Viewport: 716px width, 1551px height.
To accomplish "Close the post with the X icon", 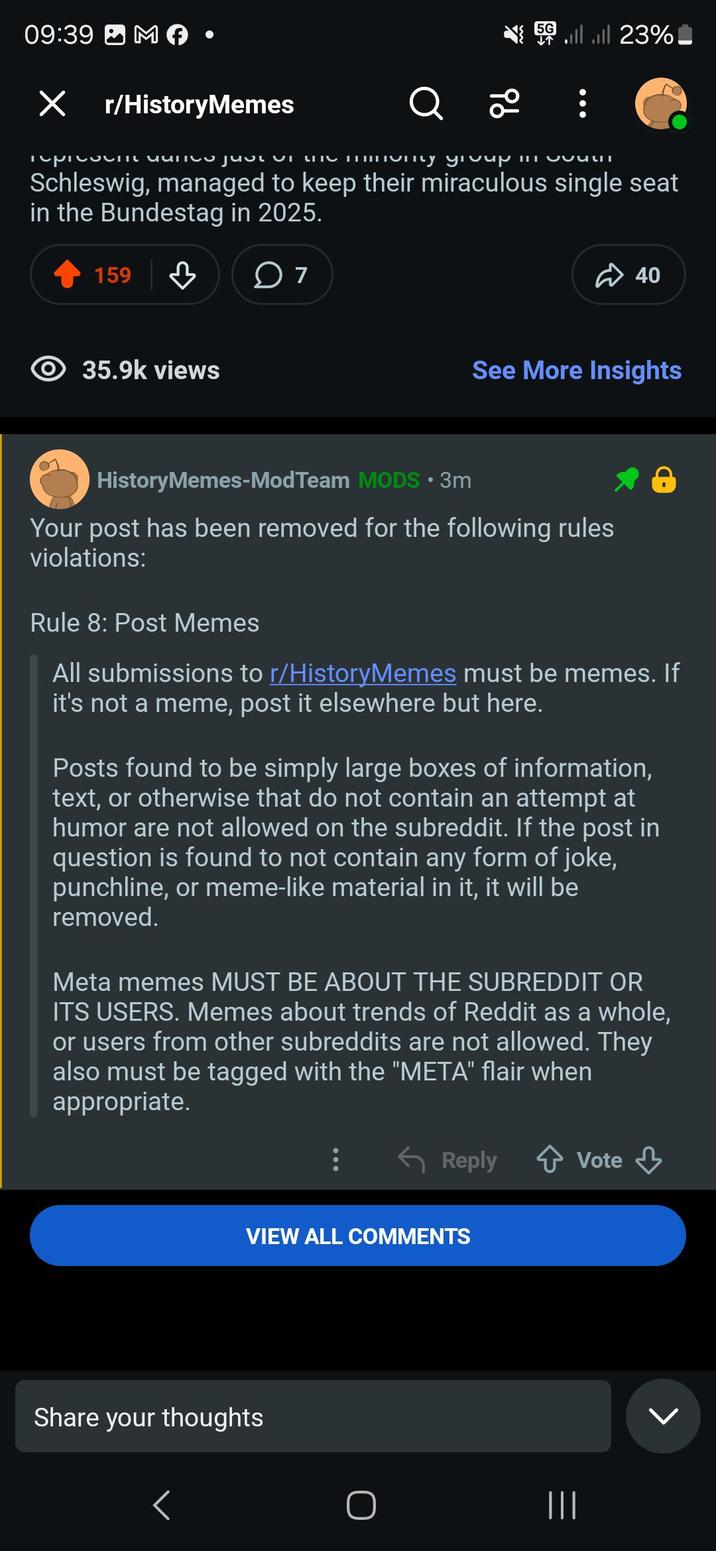I will (52, 104).
